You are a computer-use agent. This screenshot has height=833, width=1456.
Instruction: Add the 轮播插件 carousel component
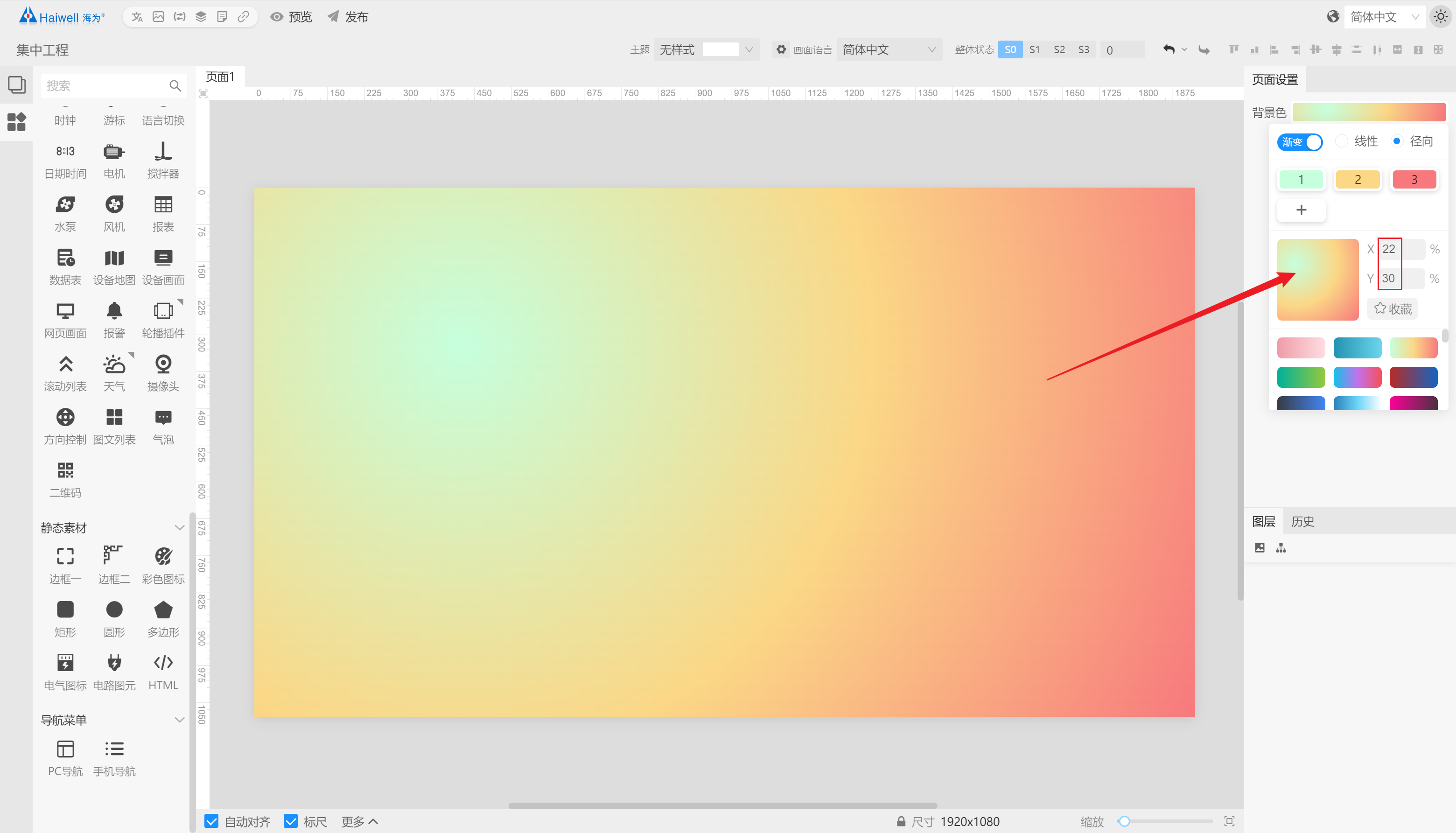(163, 320)
